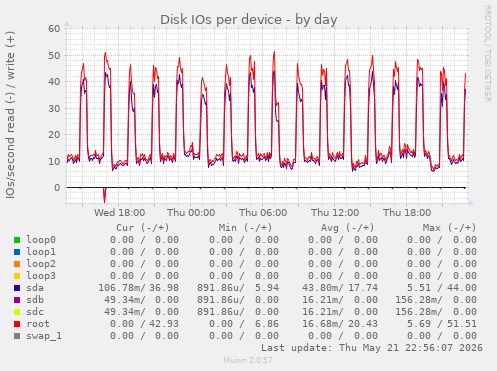The width and height of the screenshot is (497, 371).
Task: Click the 30 y-axis tick label
Action: [x=54, y=108]
